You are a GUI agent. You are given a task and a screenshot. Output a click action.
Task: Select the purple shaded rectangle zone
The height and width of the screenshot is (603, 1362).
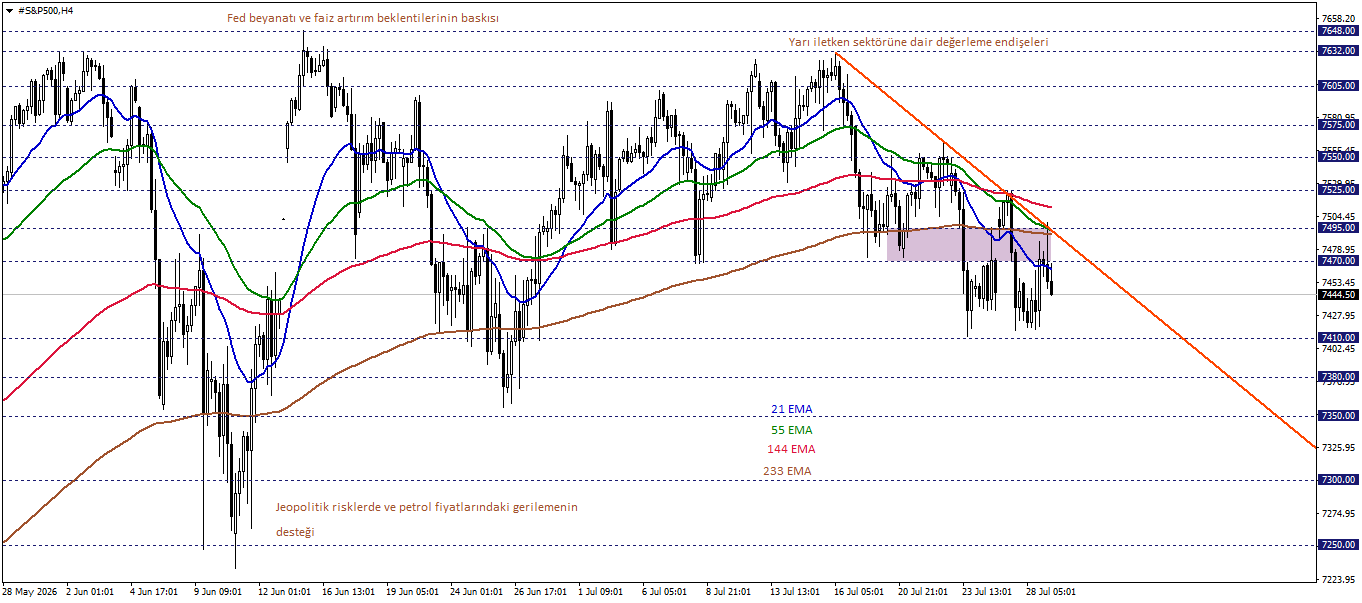click(968, 244)
